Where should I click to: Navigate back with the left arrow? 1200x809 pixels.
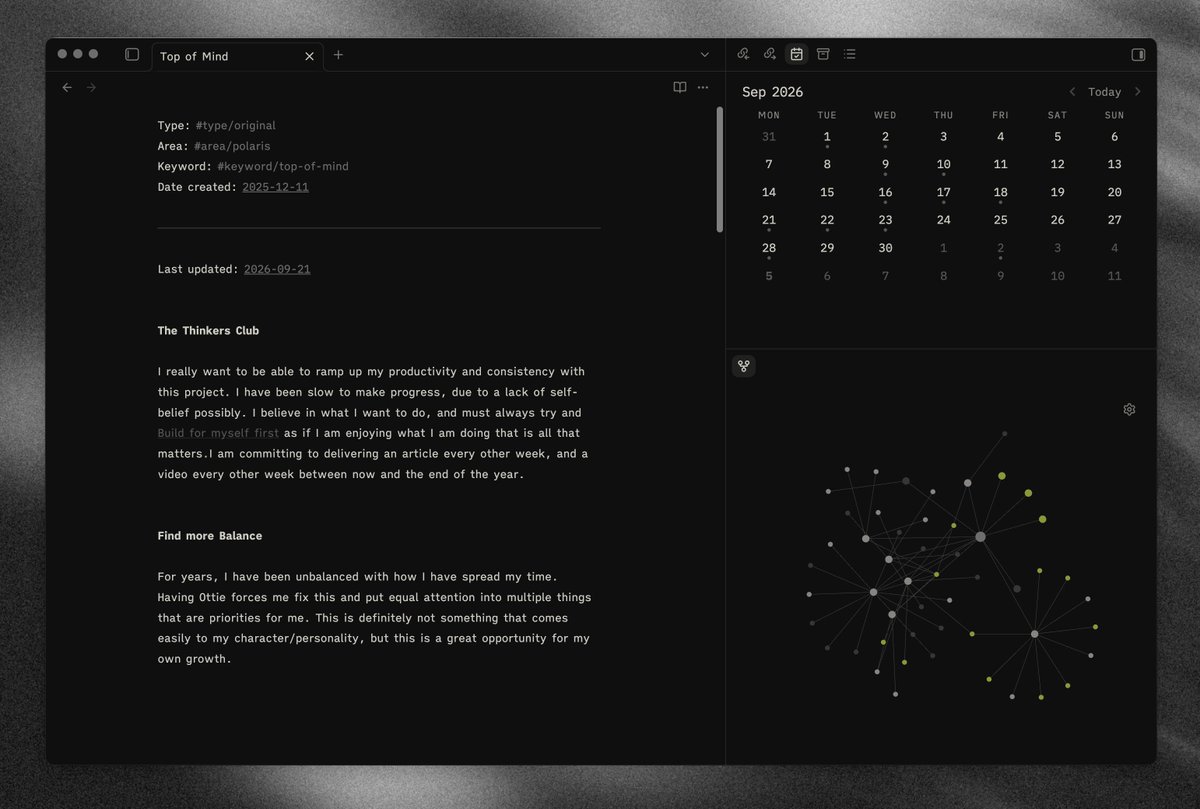(67, 88)
